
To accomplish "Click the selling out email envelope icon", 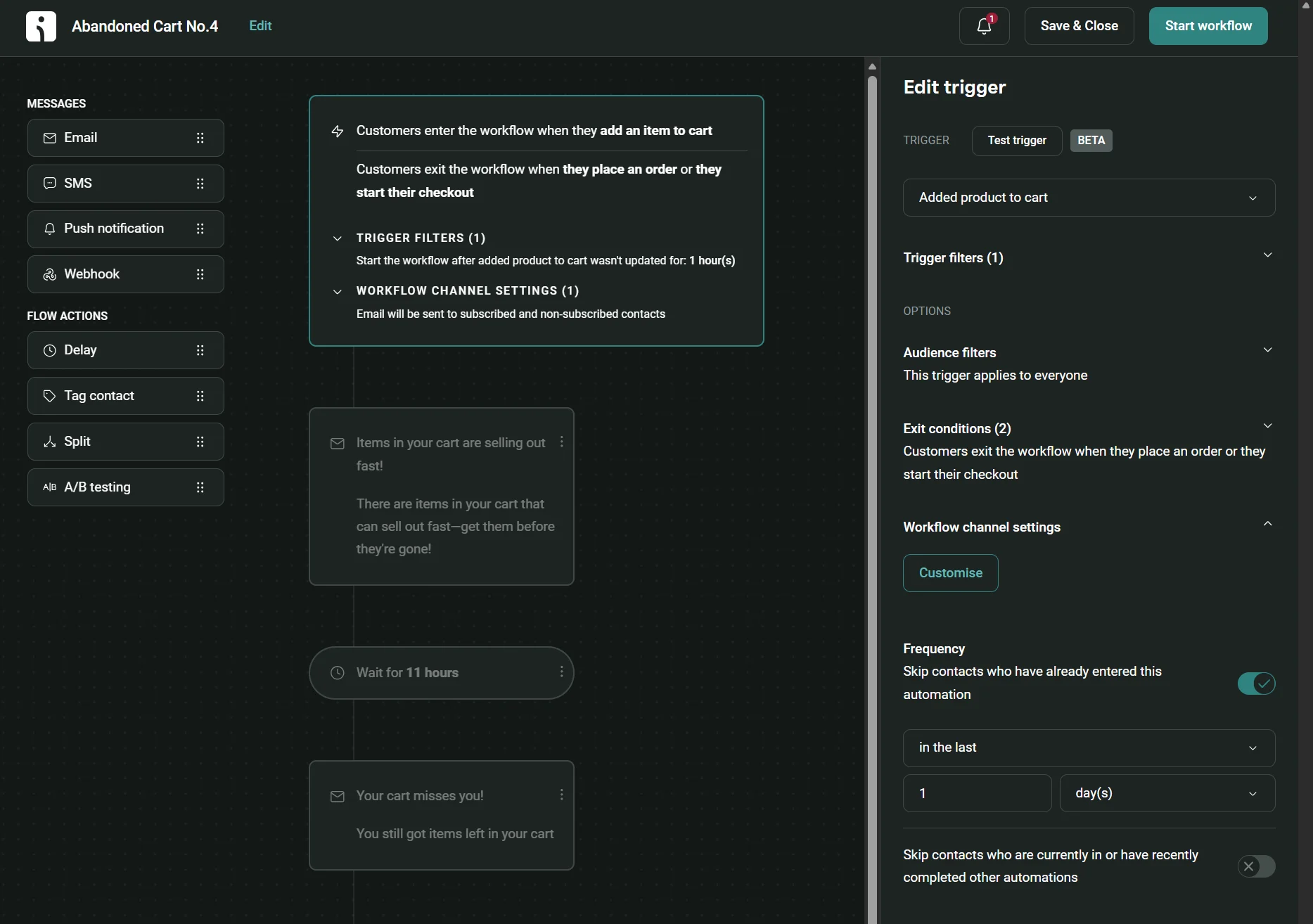I will click(338, 444).
